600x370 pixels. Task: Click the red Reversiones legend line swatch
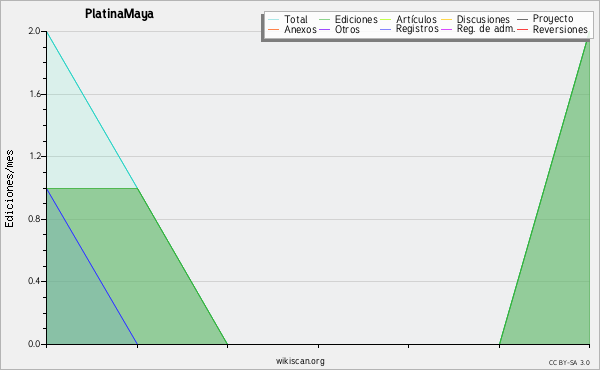tap(523, 29)
